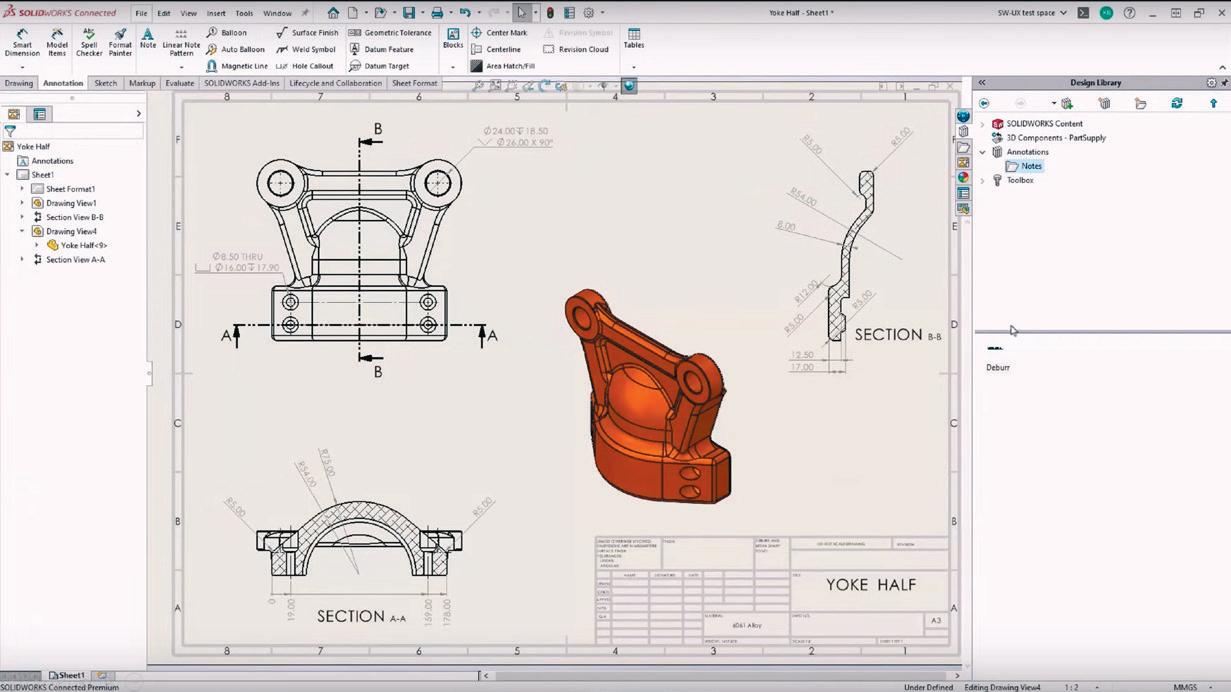Insert a Surface Finish symbol

[x=307, y=33]
